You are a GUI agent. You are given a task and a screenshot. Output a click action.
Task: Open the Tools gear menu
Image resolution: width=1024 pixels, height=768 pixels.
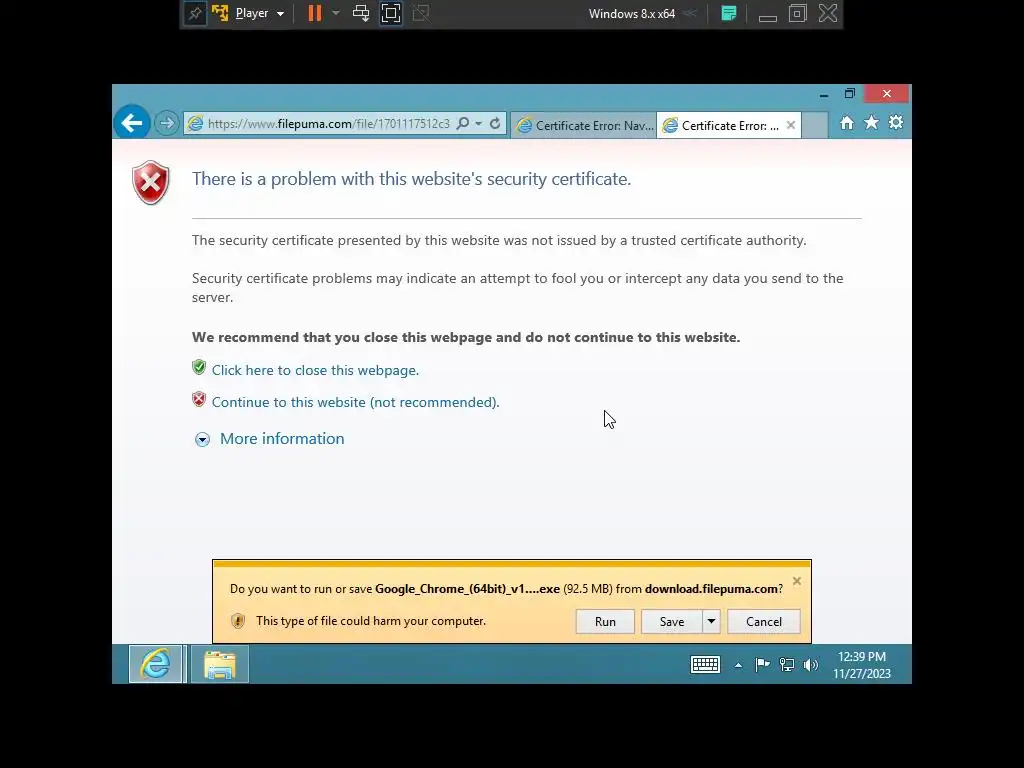click(896, 123)
